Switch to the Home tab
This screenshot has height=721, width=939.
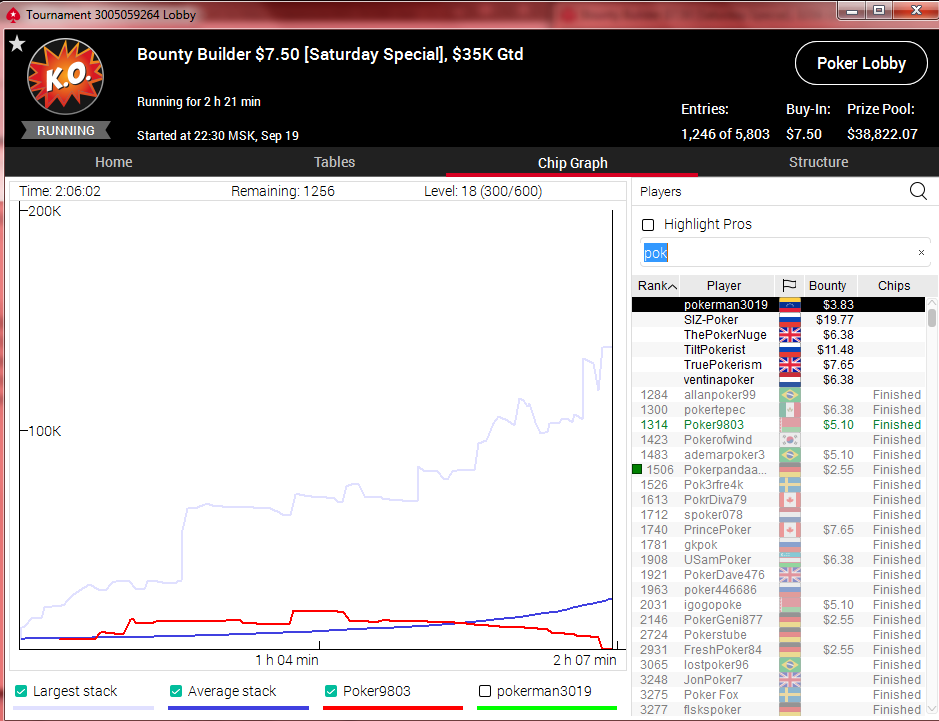pos(114,162)
